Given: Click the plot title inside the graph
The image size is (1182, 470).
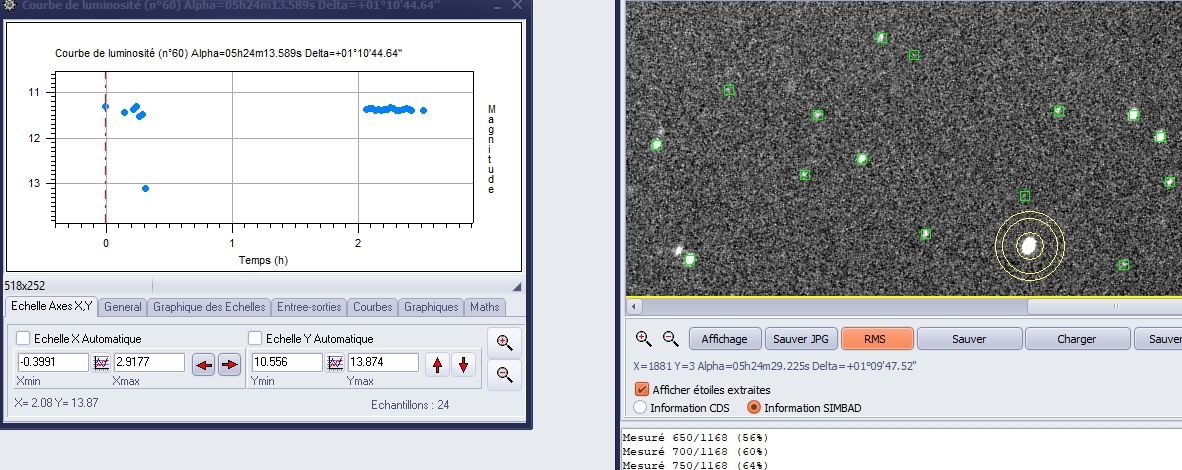Looking at the screenshot, I should (x=228, y=54).
